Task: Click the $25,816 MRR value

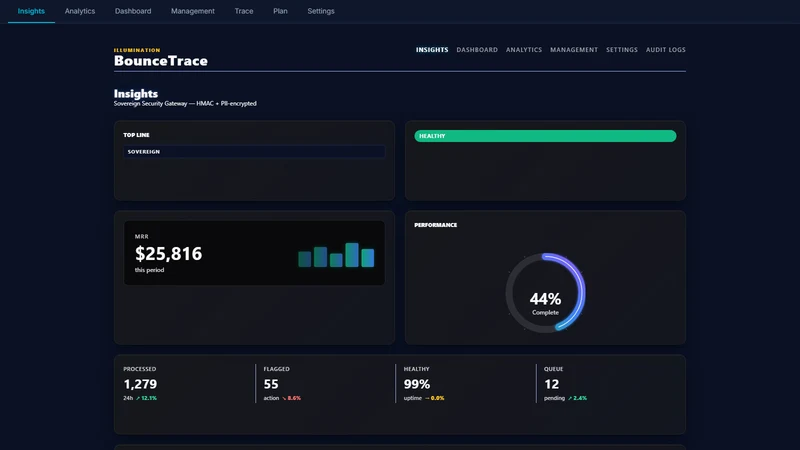Action: 168,254
